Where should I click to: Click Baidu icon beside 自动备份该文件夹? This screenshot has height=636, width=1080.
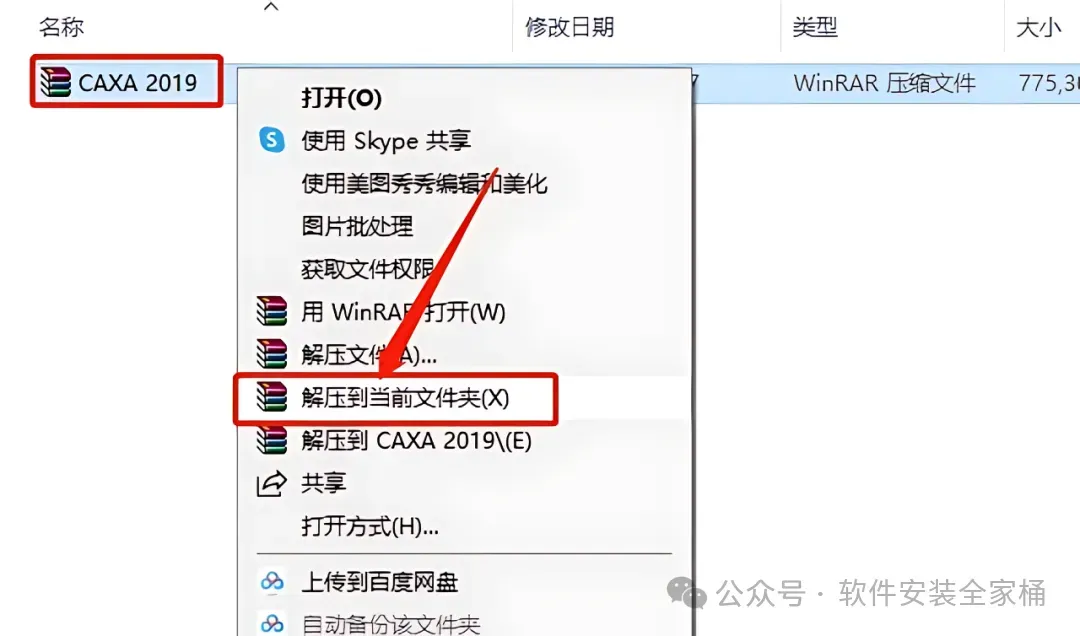271,624
